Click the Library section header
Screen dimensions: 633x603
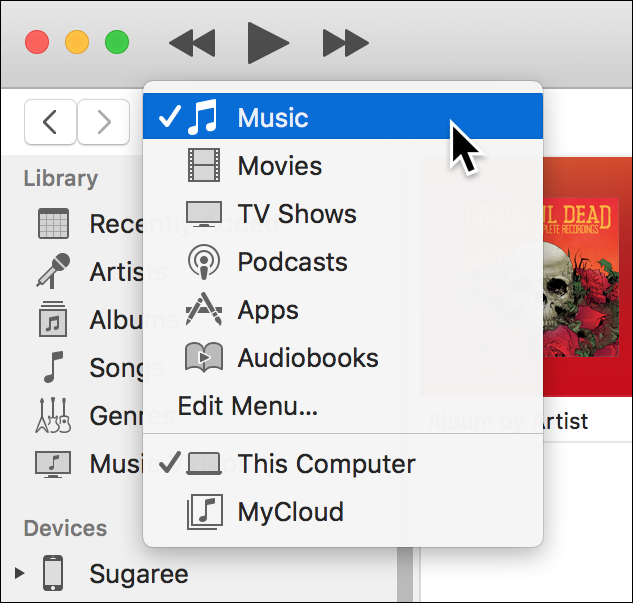click(61, 178)
